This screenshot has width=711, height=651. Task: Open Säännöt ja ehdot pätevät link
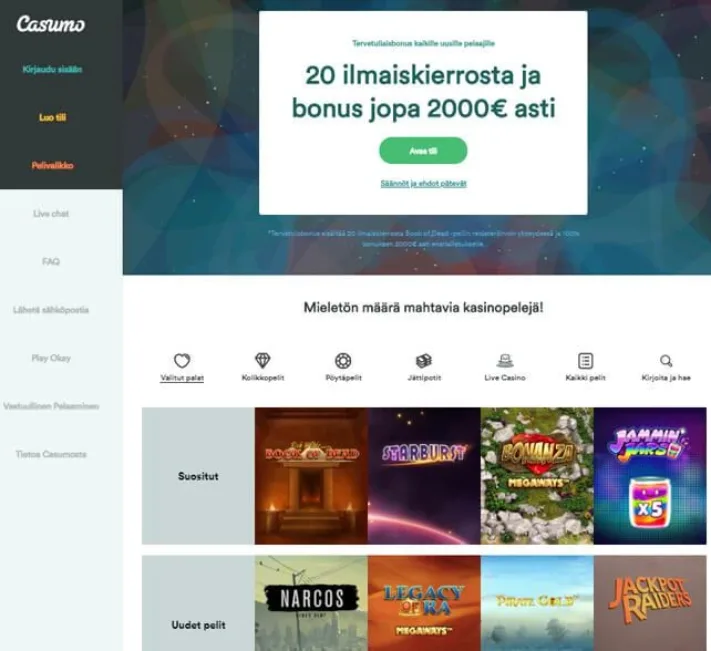(x=423, y=184)
